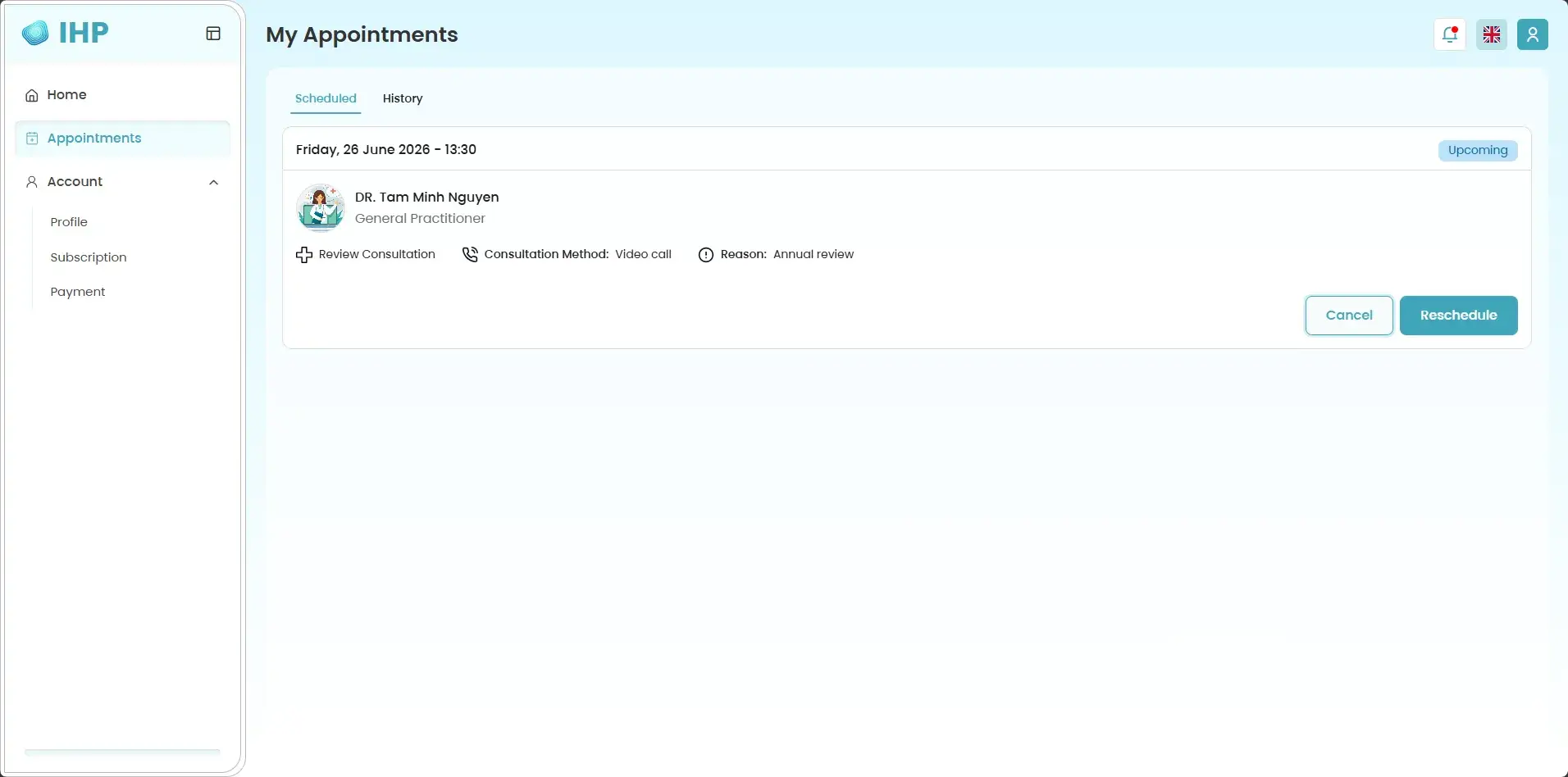The width and height of the screenshot is (1568, 777).
Task: Select the Scheduled tab
Action: click(326, 98)
